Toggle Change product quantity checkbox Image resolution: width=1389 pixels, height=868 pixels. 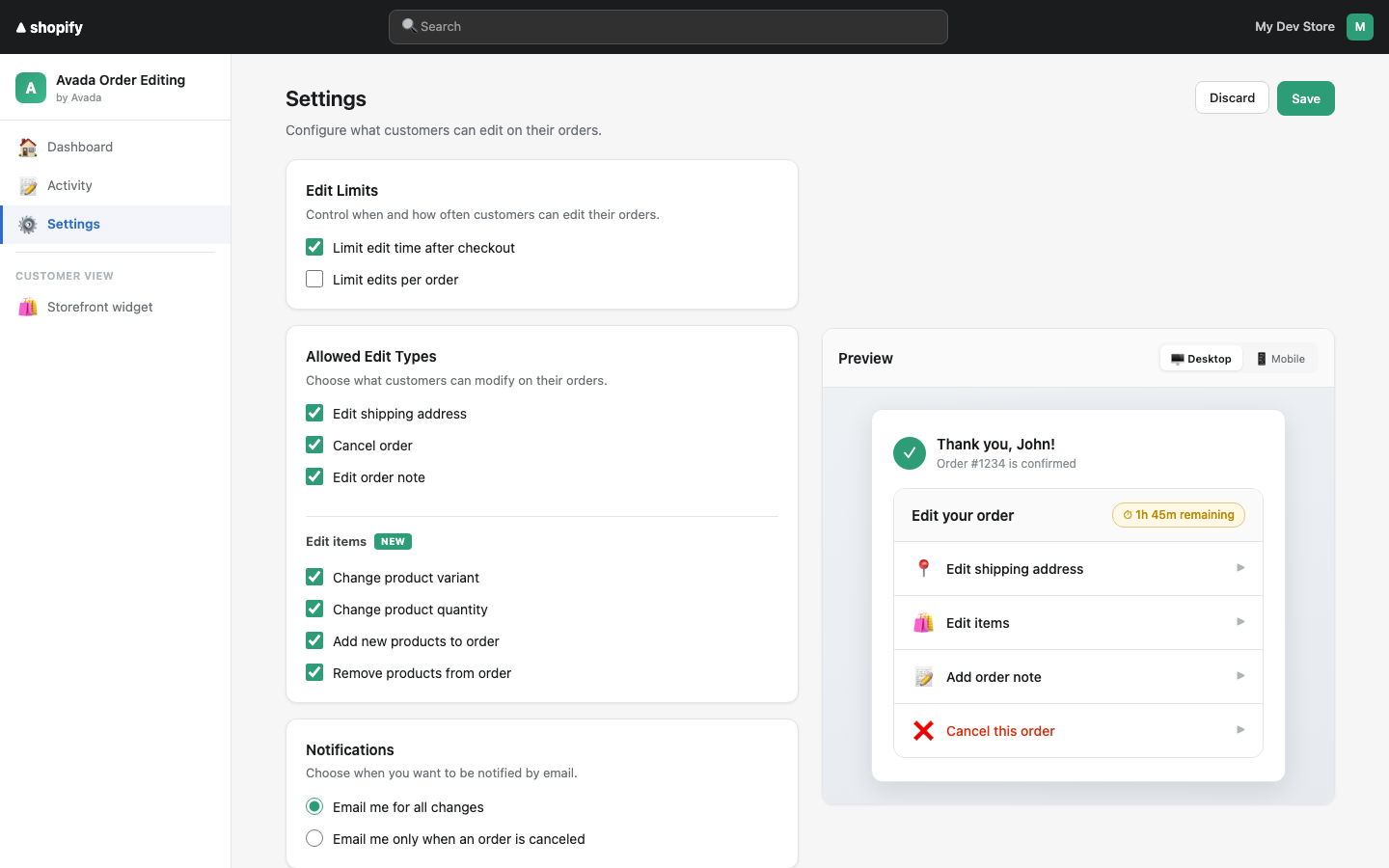314,609
